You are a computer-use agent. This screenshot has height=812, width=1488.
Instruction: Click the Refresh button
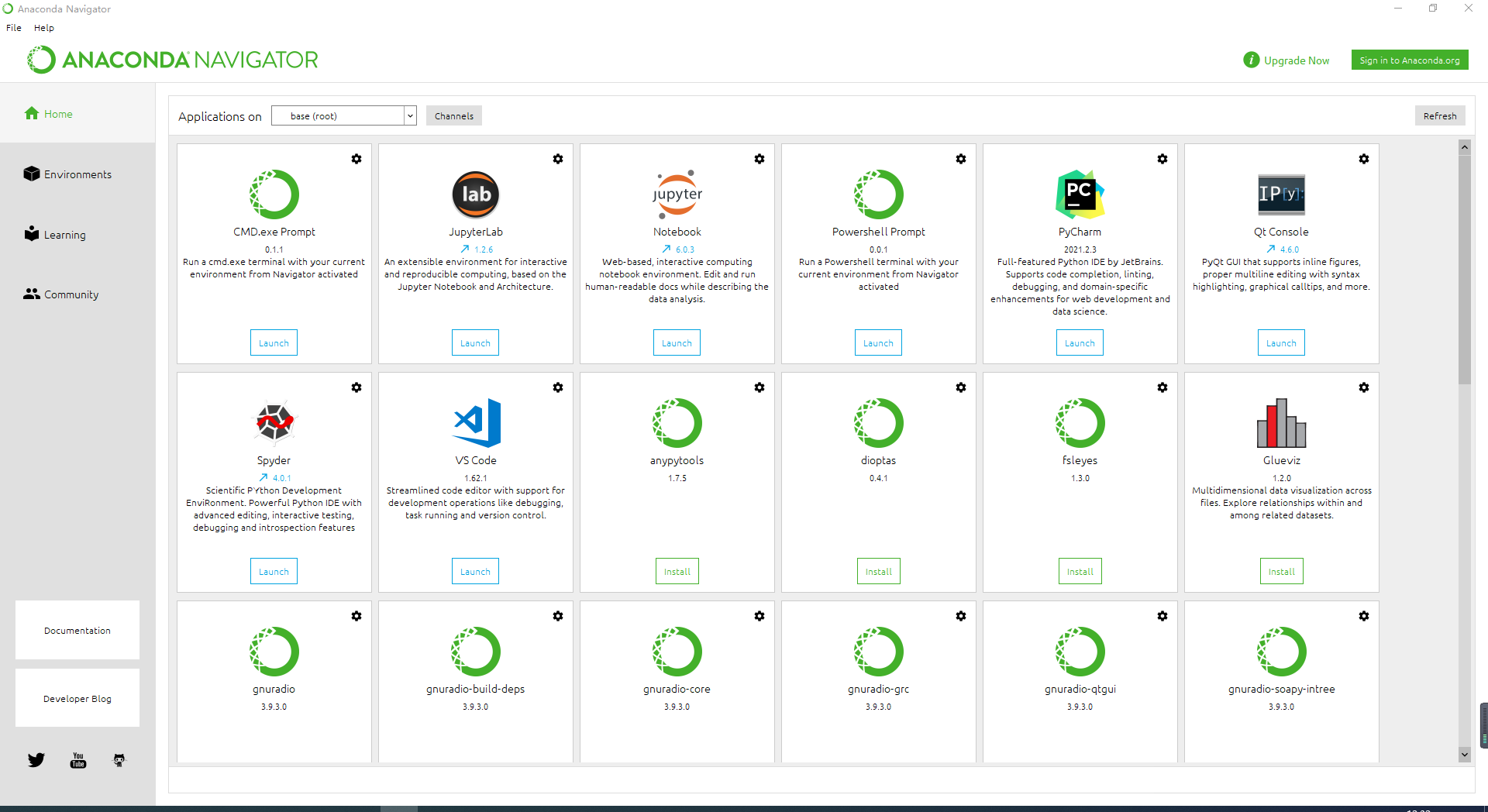1440,116
